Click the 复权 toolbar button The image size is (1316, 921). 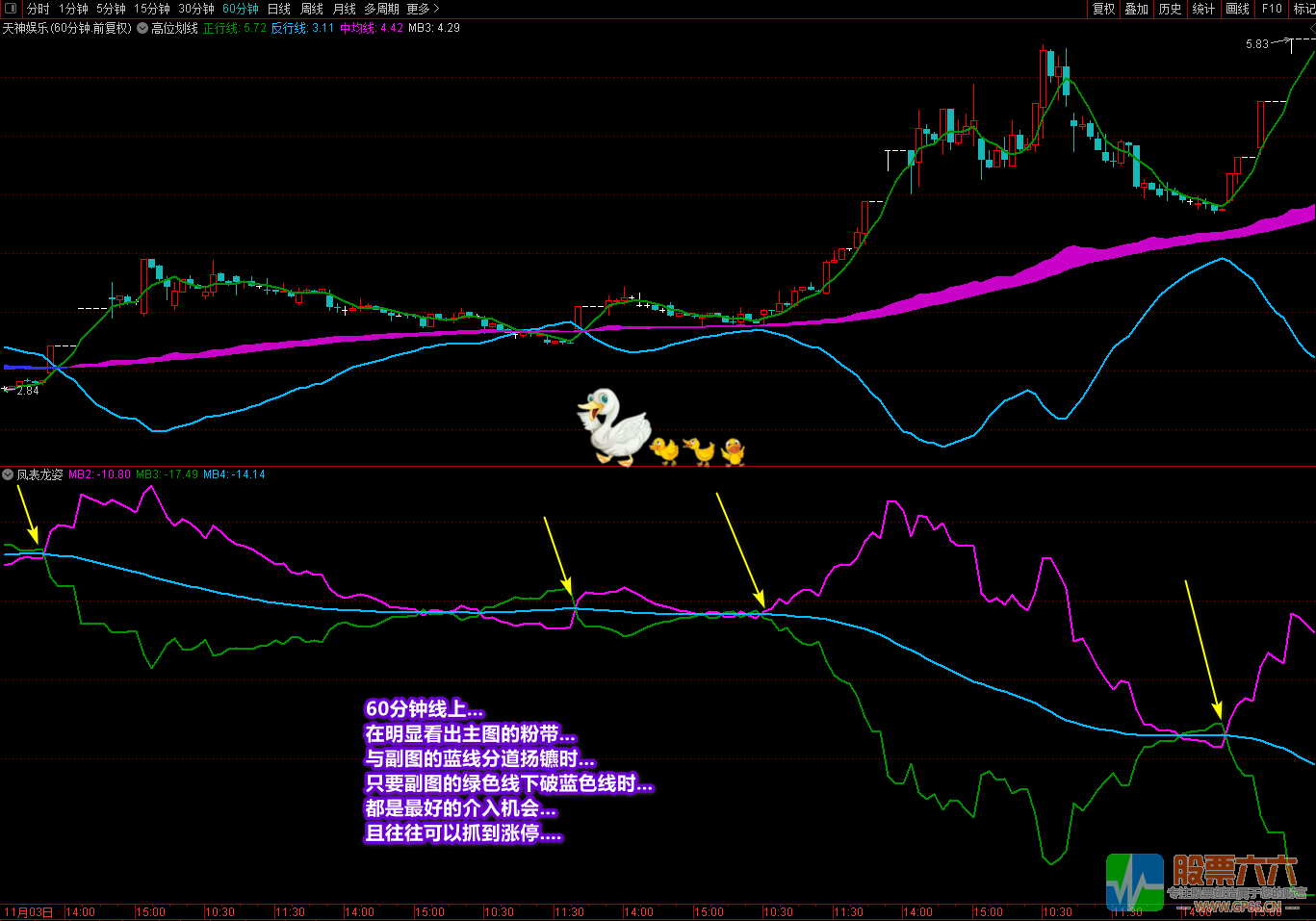coord(1103,9)
